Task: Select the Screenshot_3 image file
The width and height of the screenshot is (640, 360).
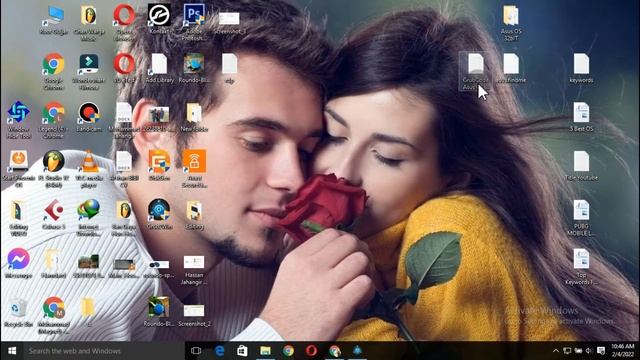Action: [x=229, y=22]
